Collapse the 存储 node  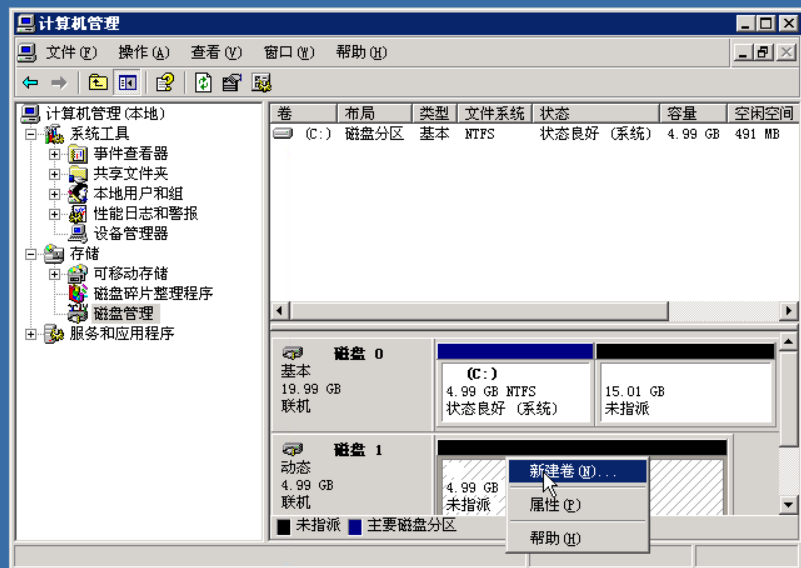[31, 254]
